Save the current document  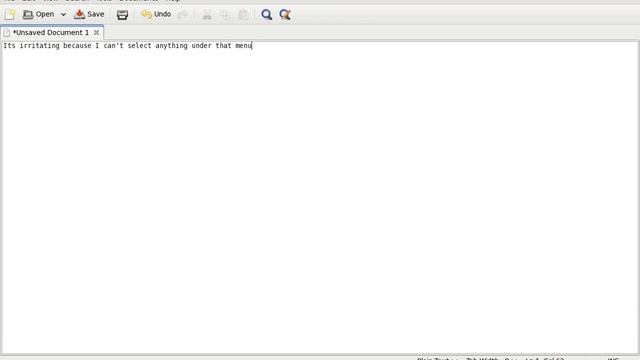tap(89, 15)
